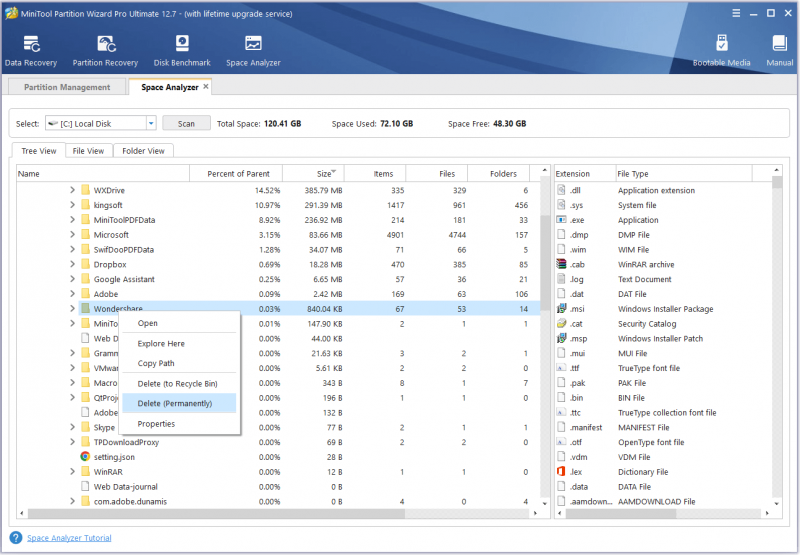This screenshot has height=555, width=800.
Task: Click the Space Analyzer toolbar icon
Action: (x=253, y=51)
